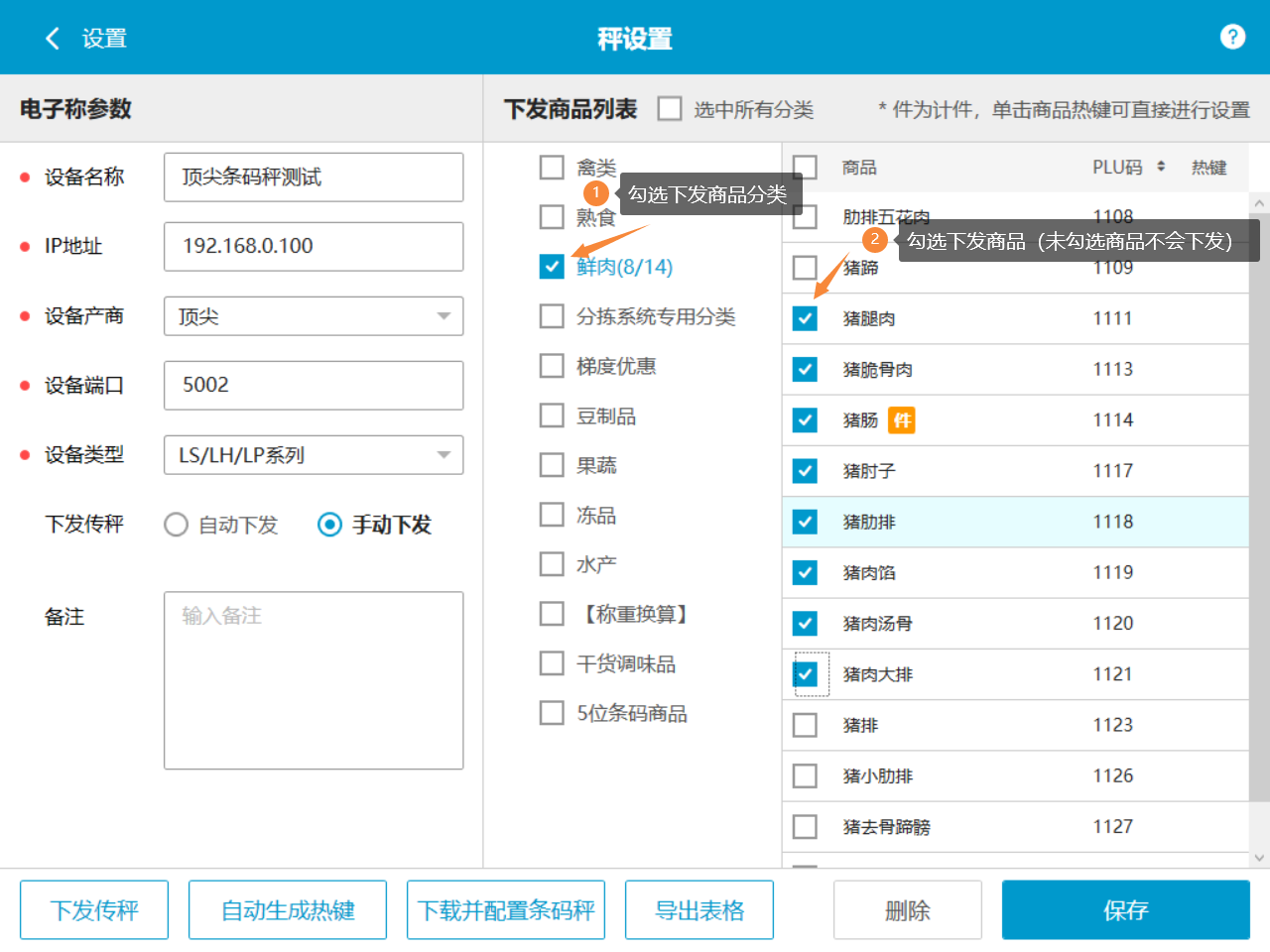
Task: Click the back arrow next to 设置
Action: click(53, 39)
